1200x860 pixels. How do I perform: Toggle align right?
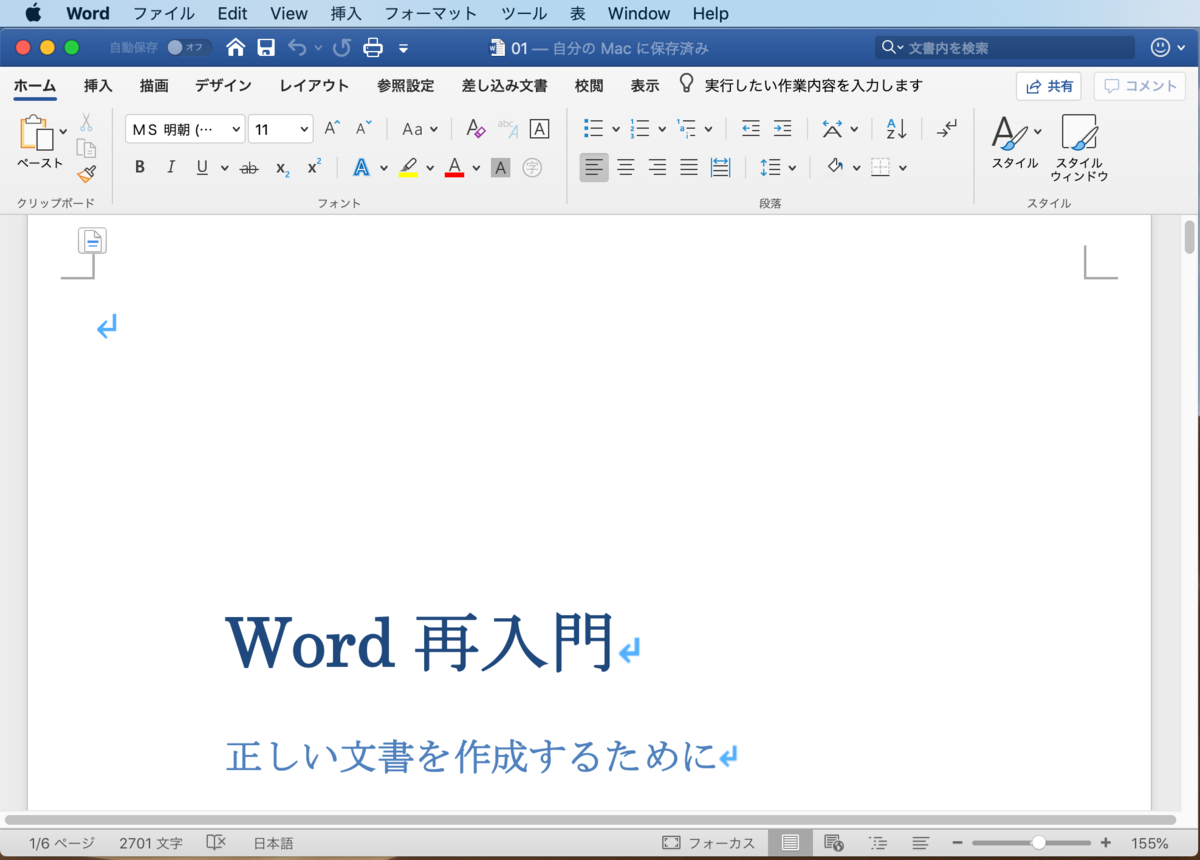657,168
